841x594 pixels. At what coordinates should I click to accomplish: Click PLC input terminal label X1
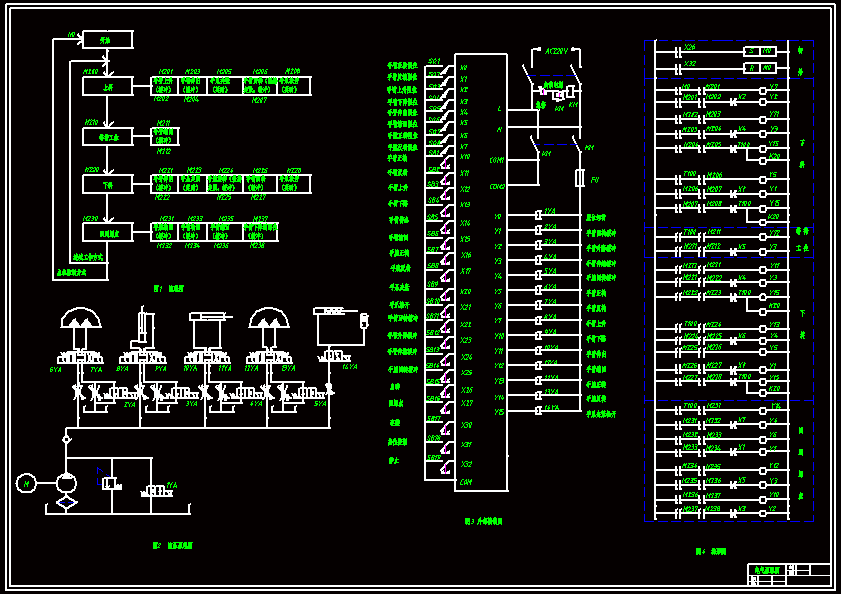(x=463, y=79)
